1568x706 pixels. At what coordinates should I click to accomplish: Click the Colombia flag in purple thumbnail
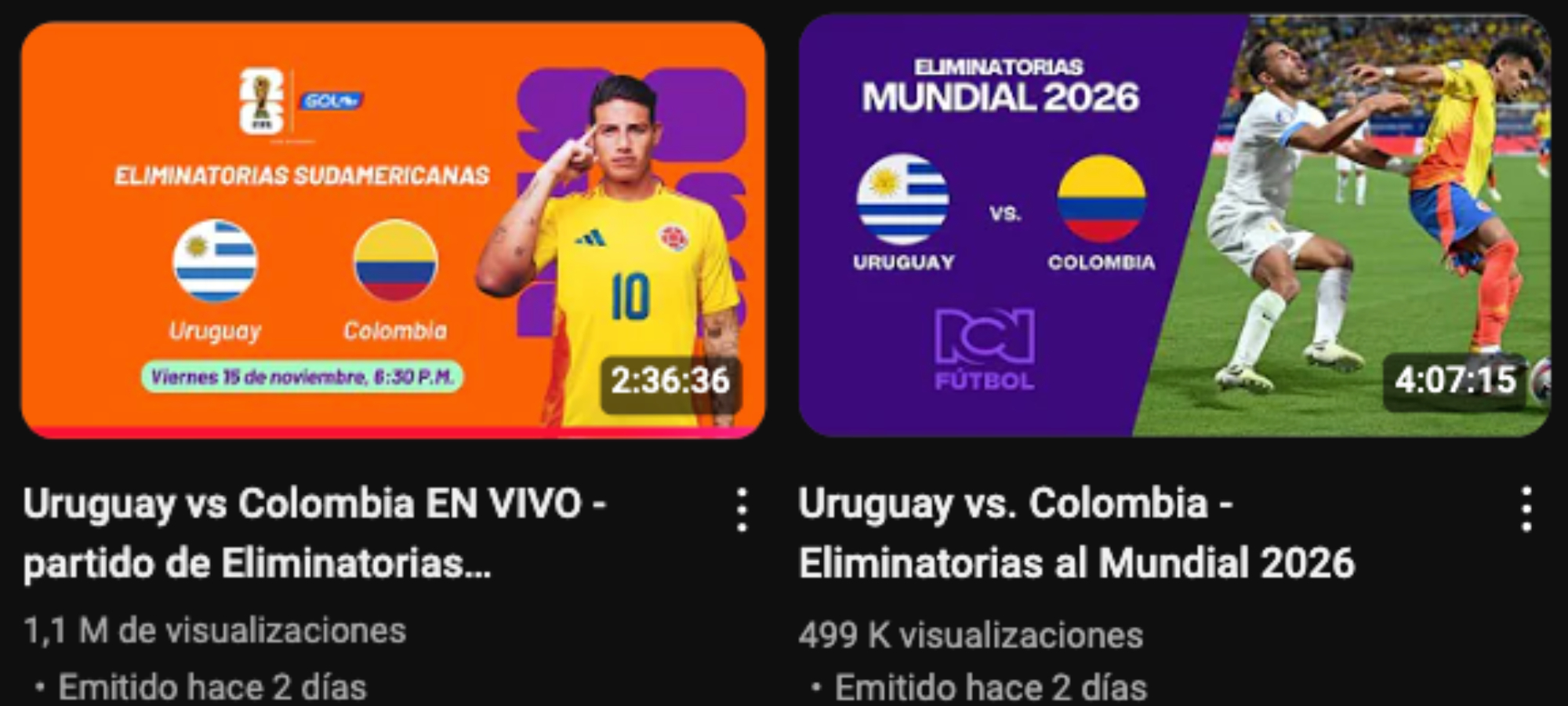click(x=1102, y=199)
